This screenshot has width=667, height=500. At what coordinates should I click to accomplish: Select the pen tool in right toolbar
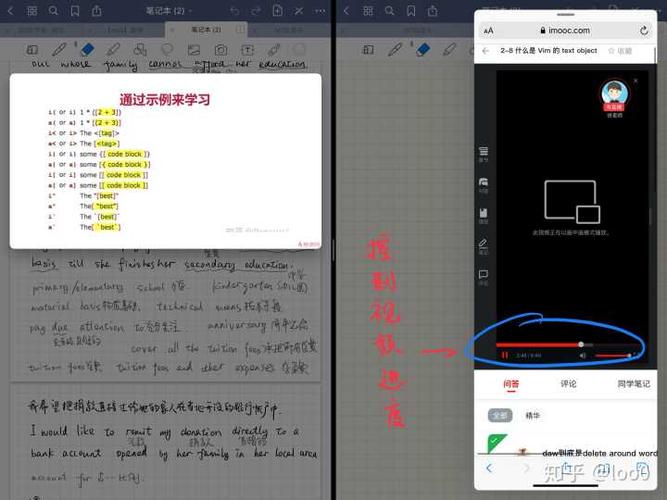pos(395,49)
